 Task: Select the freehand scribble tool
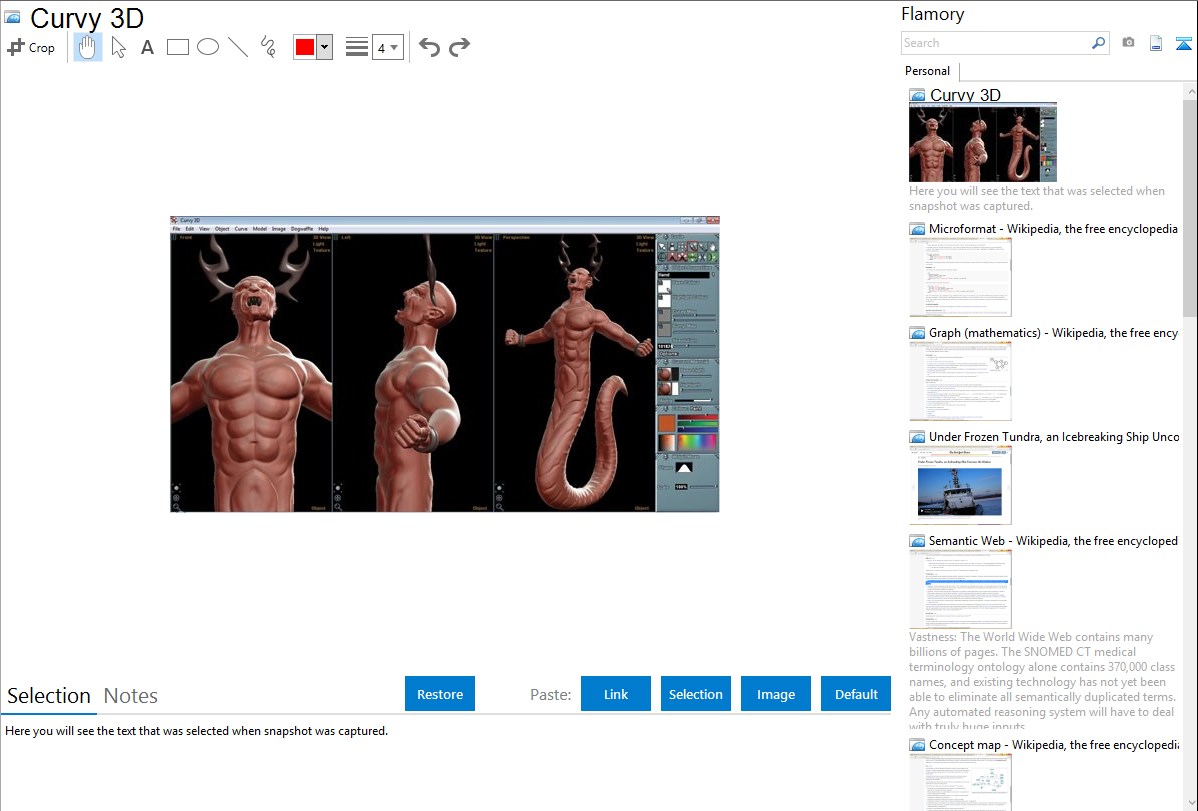pyautogui.click(x=268, y=47)
